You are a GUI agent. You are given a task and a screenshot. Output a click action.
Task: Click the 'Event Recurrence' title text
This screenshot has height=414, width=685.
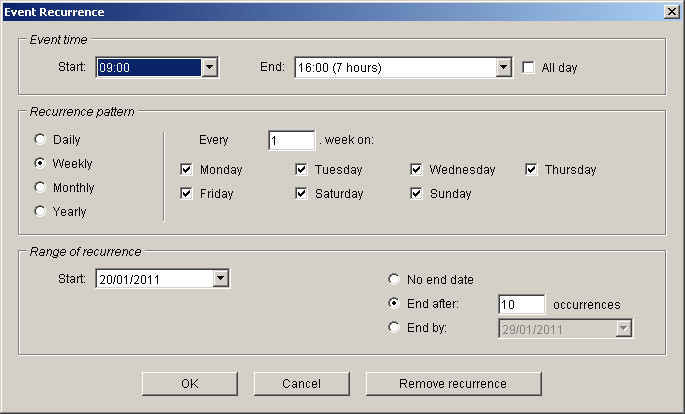tap(54, 12)
